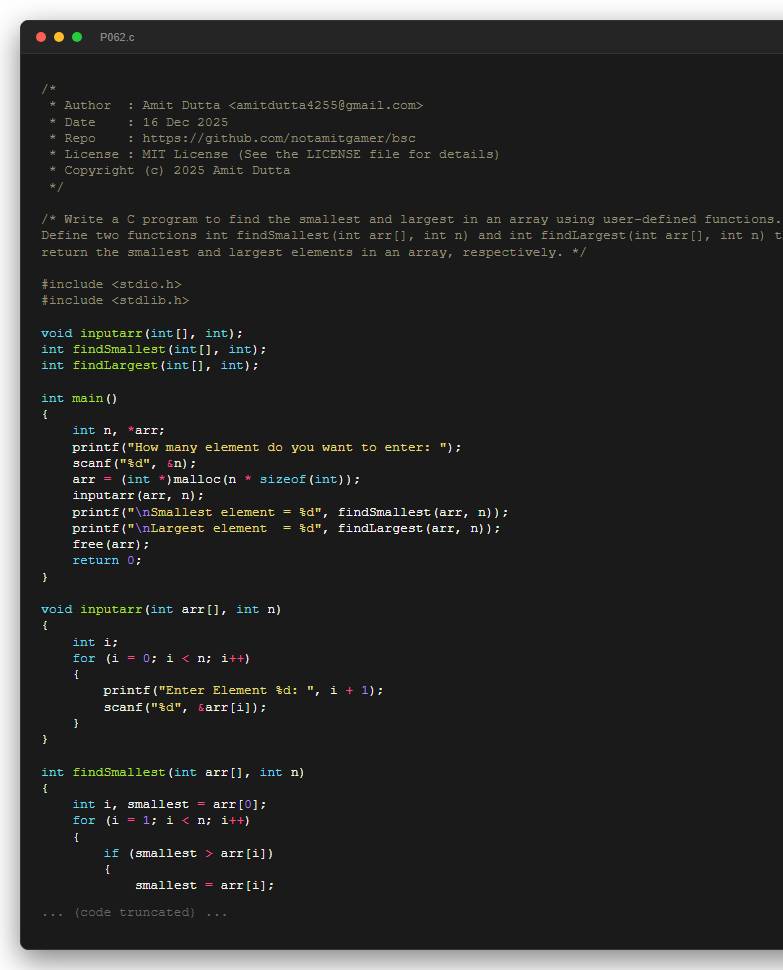Image resolution: width=783 pixels, height=970 pixels.
Task: Click 'return the smallest and largest' comment line
Action: pyautogui.click(x=314, y=252)
